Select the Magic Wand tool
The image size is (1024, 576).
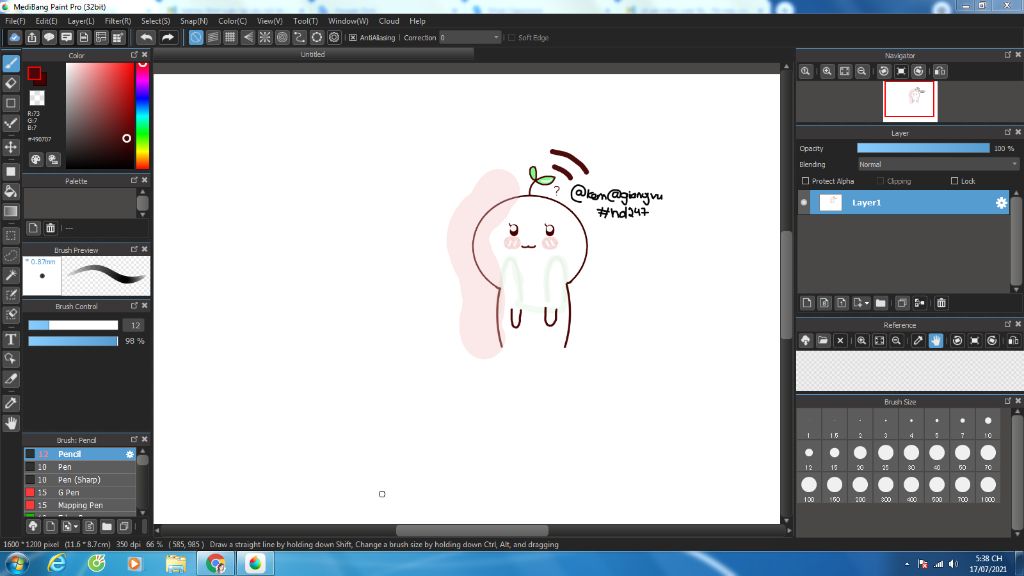point(11,275)
